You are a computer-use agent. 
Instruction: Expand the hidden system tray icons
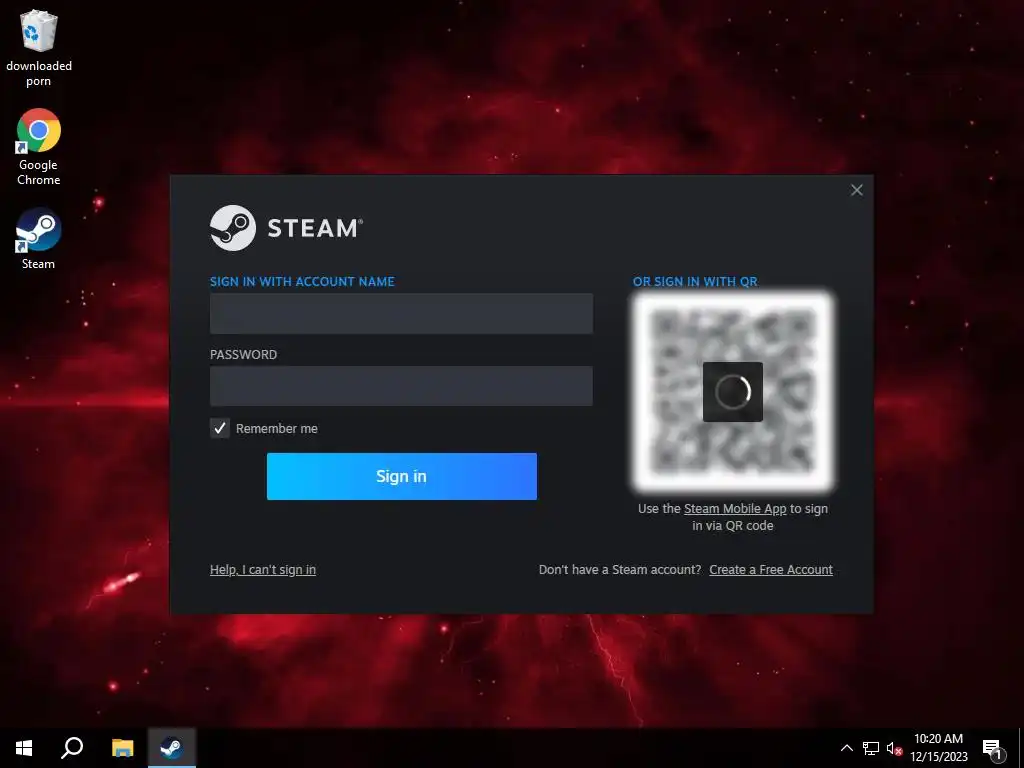(846, 748)
